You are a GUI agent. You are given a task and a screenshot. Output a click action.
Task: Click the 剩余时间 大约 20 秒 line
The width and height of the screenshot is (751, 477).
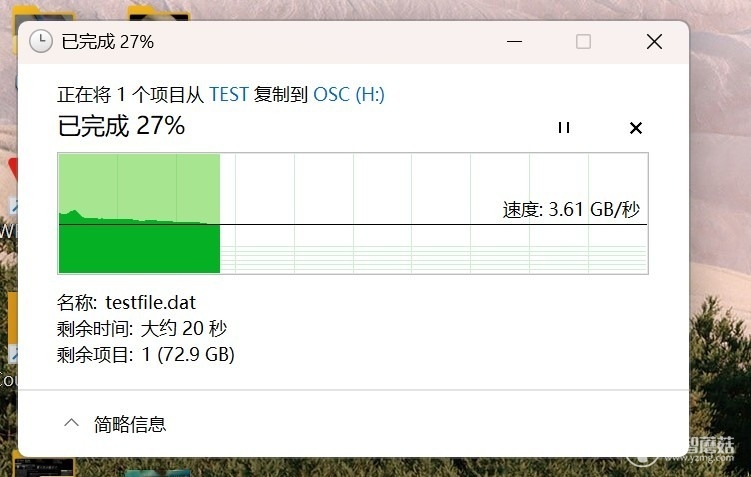(142, 329)
